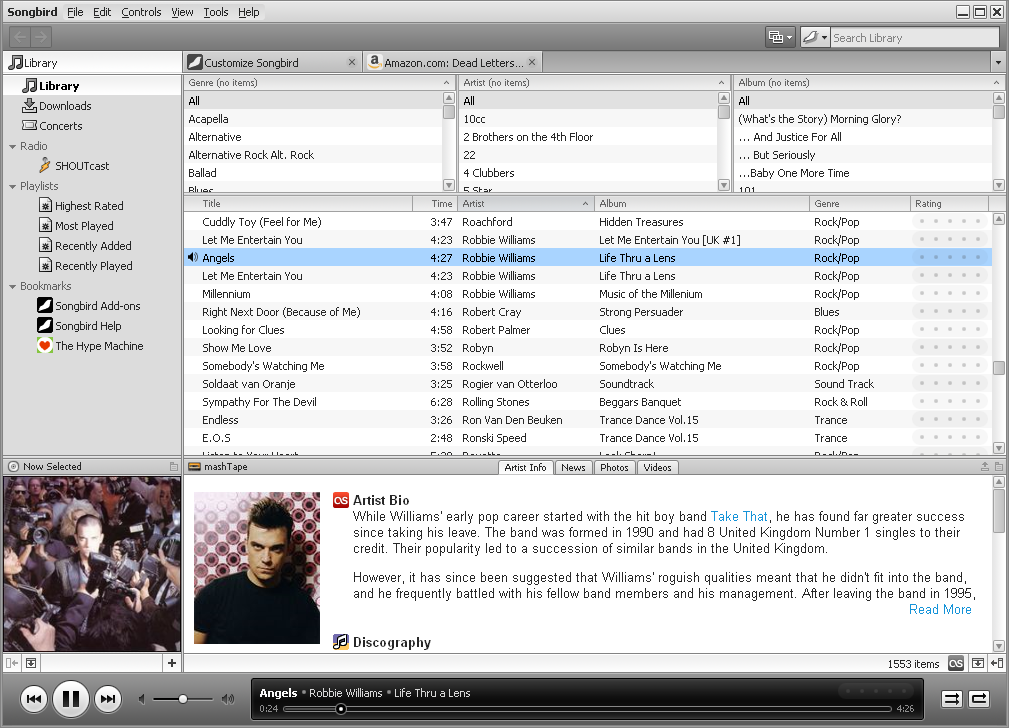Viewport: 1009px width, 728px height.
Task: Pause the current song
Action: (x=71, y=699)
